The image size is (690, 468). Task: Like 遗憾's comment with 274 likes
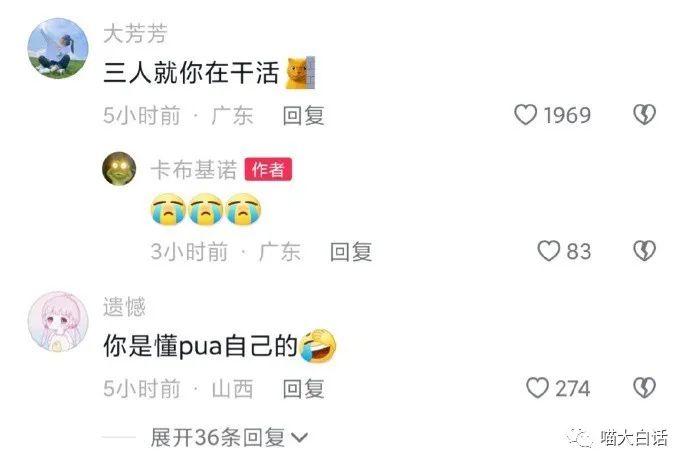tap(537, 388)
